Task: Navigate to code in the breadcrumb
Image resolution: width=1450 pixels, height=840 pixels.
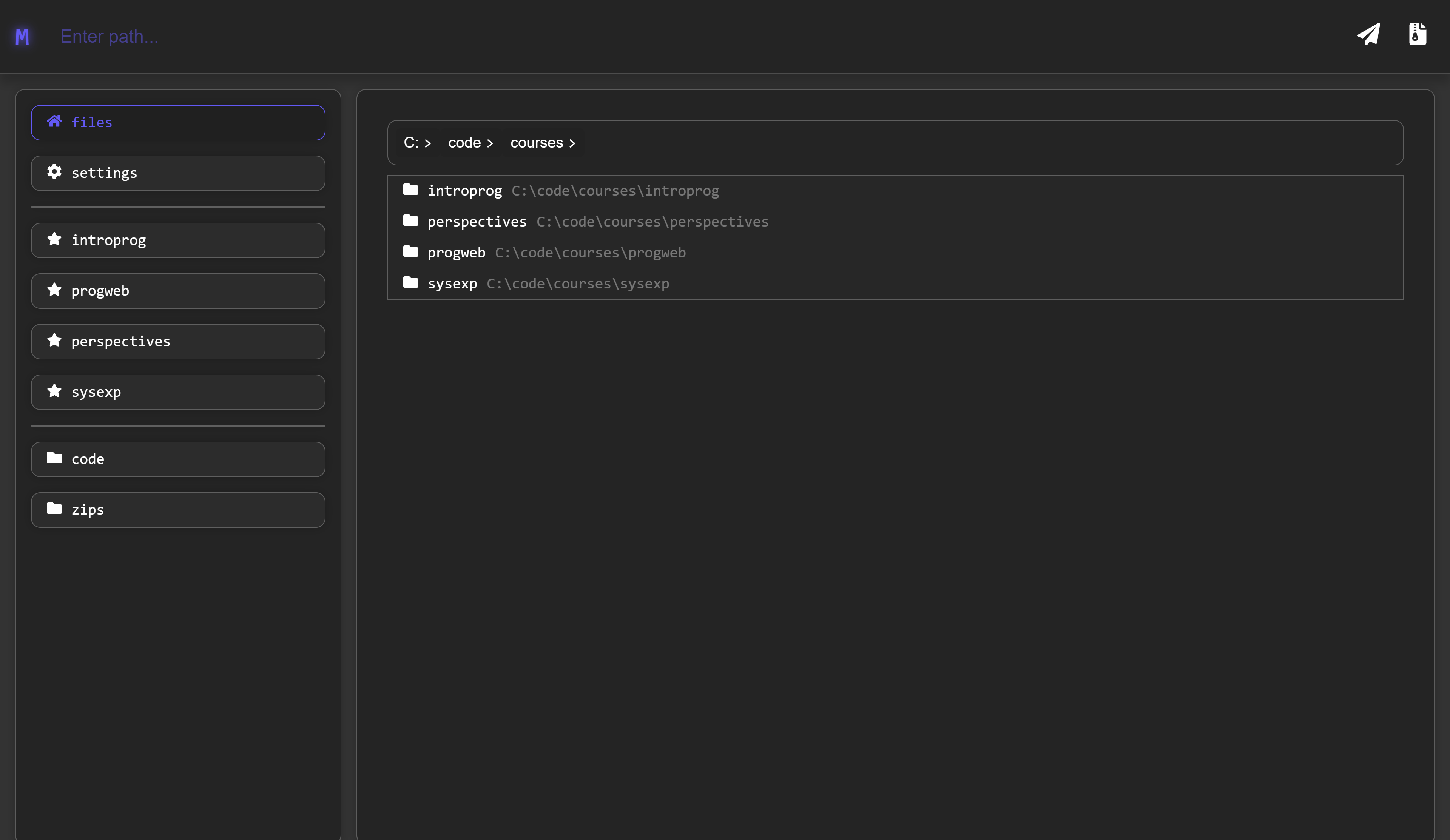Action: pyautogui.click(x=464, y=143)
